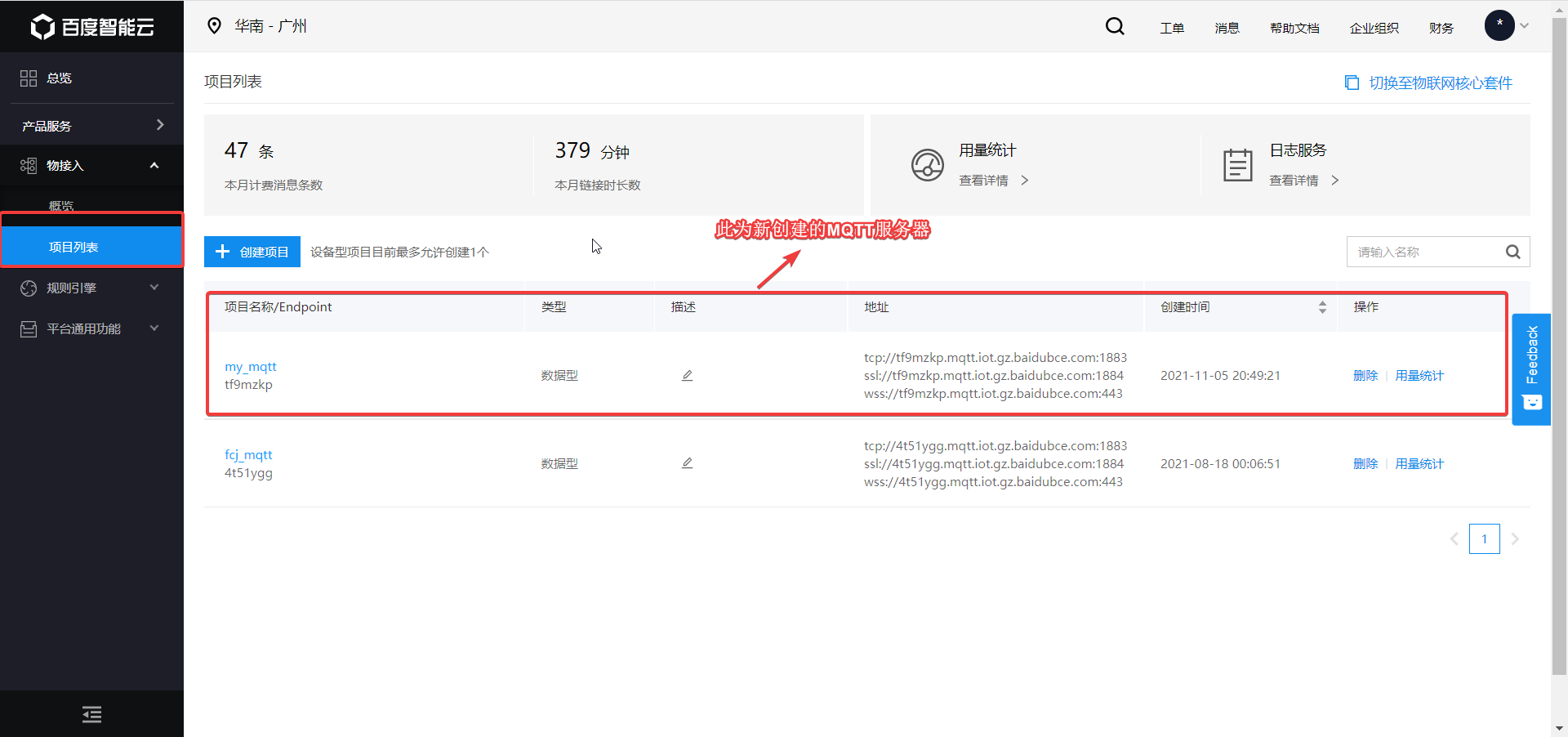Expand the user avatar dropdown arrow
This screenshot has width=1568, height=737.
(x=1524, y=26)
